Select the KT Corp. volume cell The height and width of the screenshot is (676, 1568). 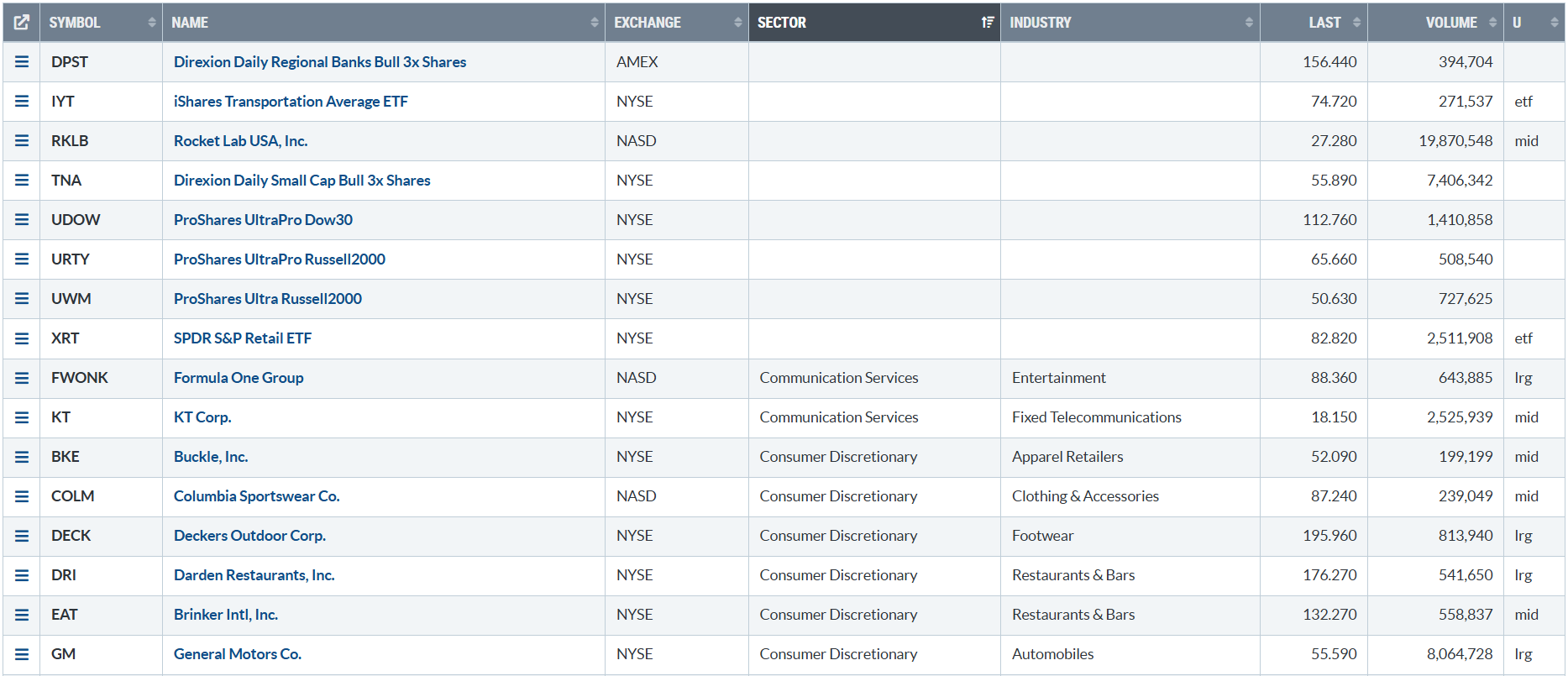(1459, 417)
